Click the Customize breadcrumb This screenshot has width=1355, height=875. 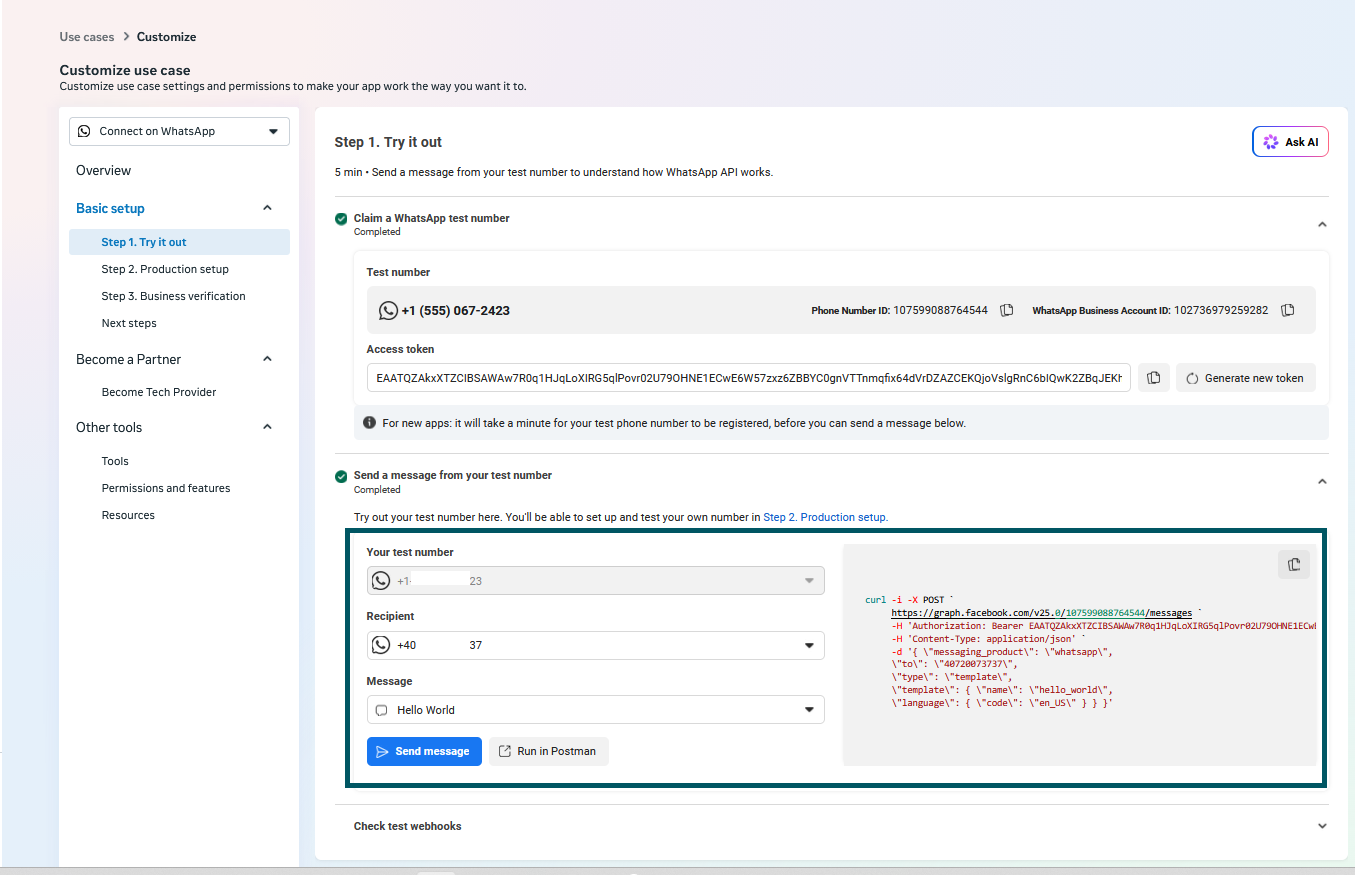click(166, 37)
